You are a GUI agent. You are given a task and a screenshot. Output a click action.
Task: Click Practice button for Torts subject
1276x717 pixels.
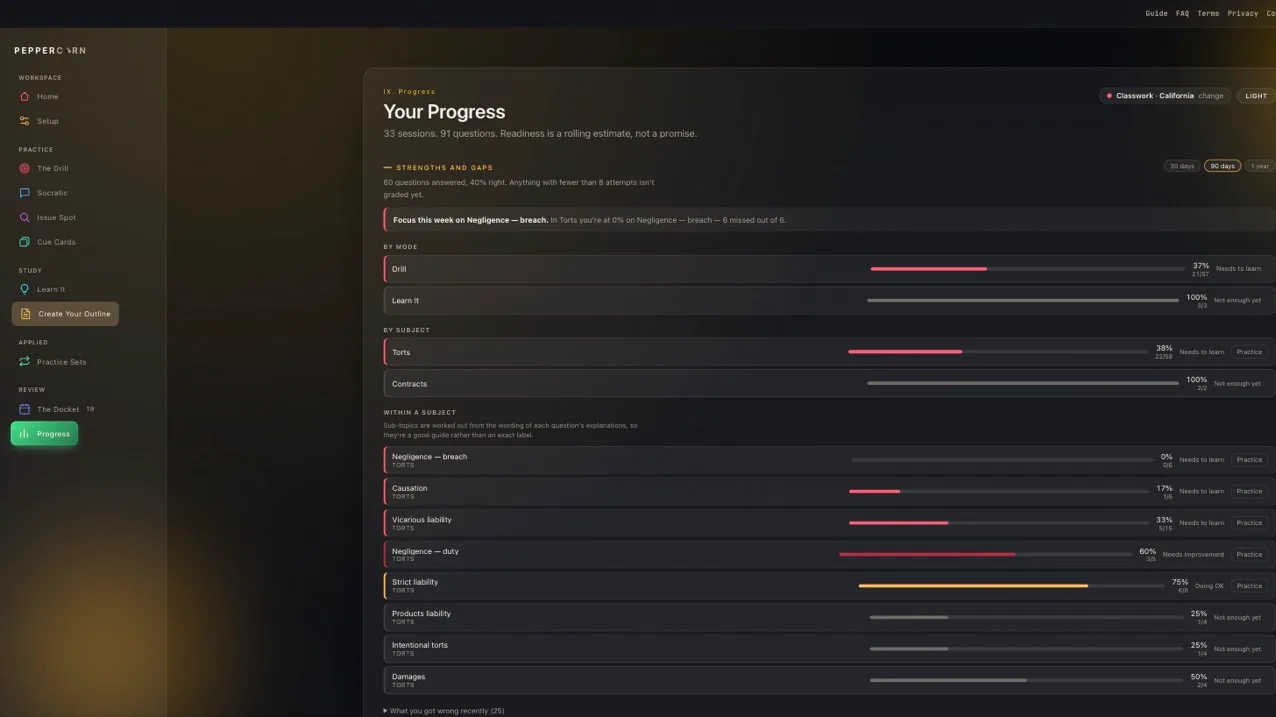click(1249, 352)
